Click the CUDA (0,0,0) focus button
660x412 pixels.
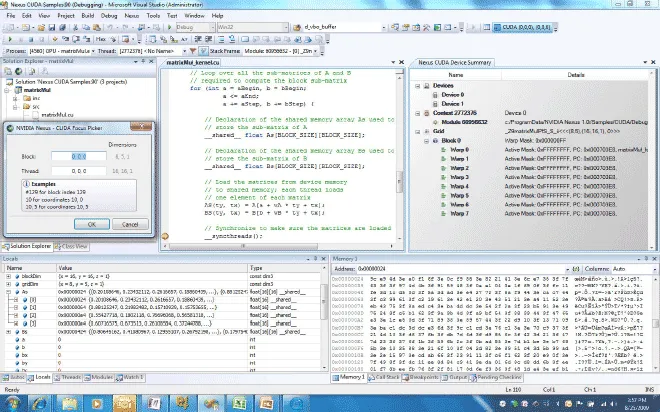522,27
